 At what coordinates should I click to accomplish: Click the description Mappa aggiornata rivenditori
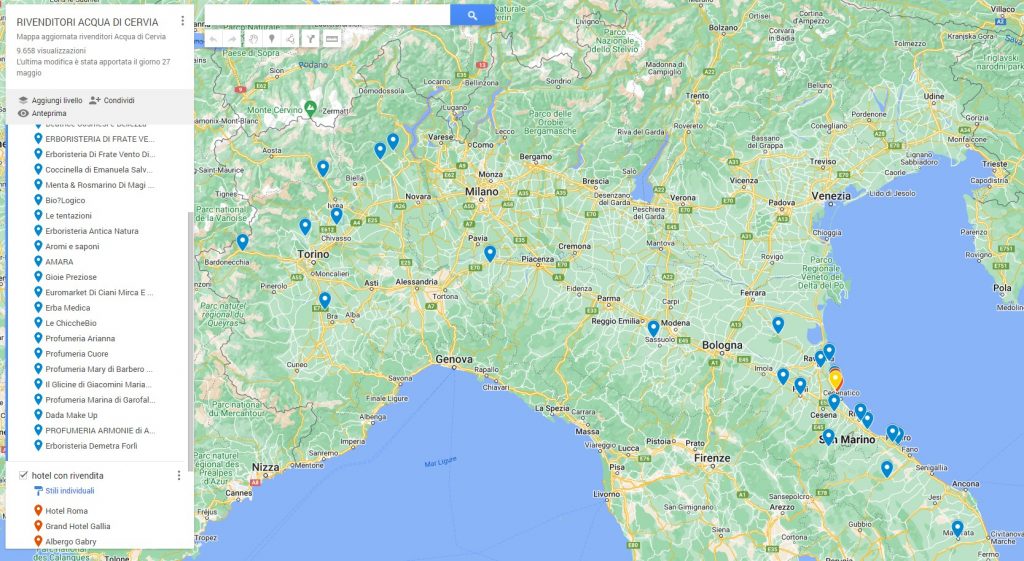click(91, 37)
